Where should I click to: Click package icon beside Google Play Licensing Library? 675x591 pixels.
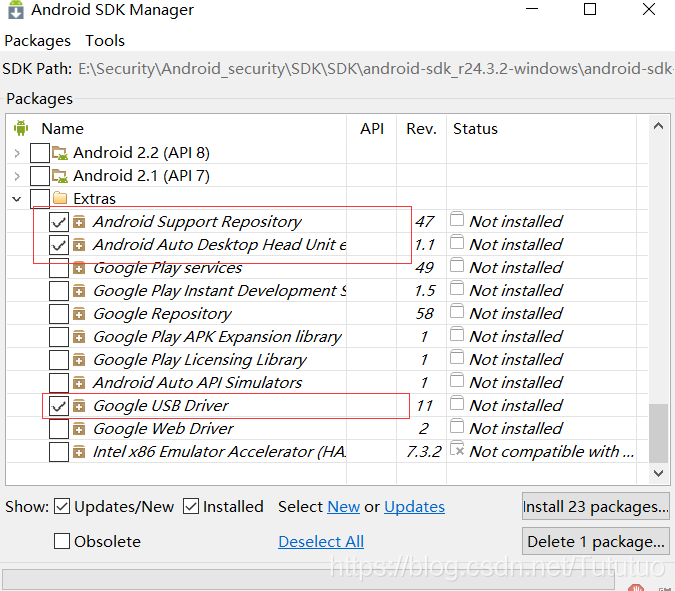click(x=79, y=360)
